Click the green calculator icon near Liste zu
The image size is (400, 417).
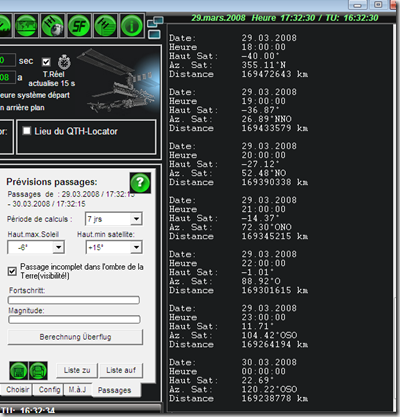tap(19, 370)
